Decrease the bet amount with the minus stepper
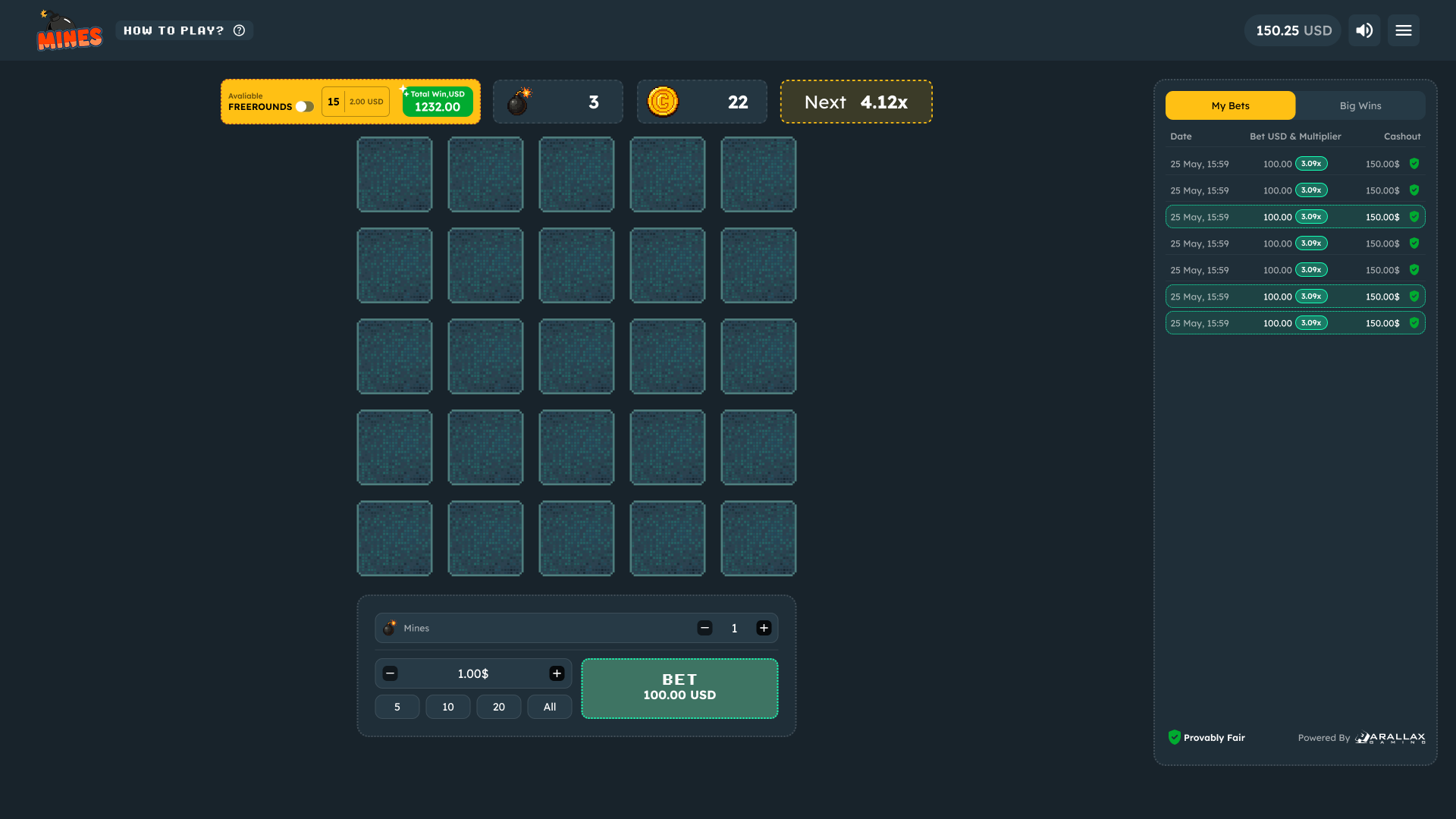Viewport: 1456px width, 819px height. point(391,673)
